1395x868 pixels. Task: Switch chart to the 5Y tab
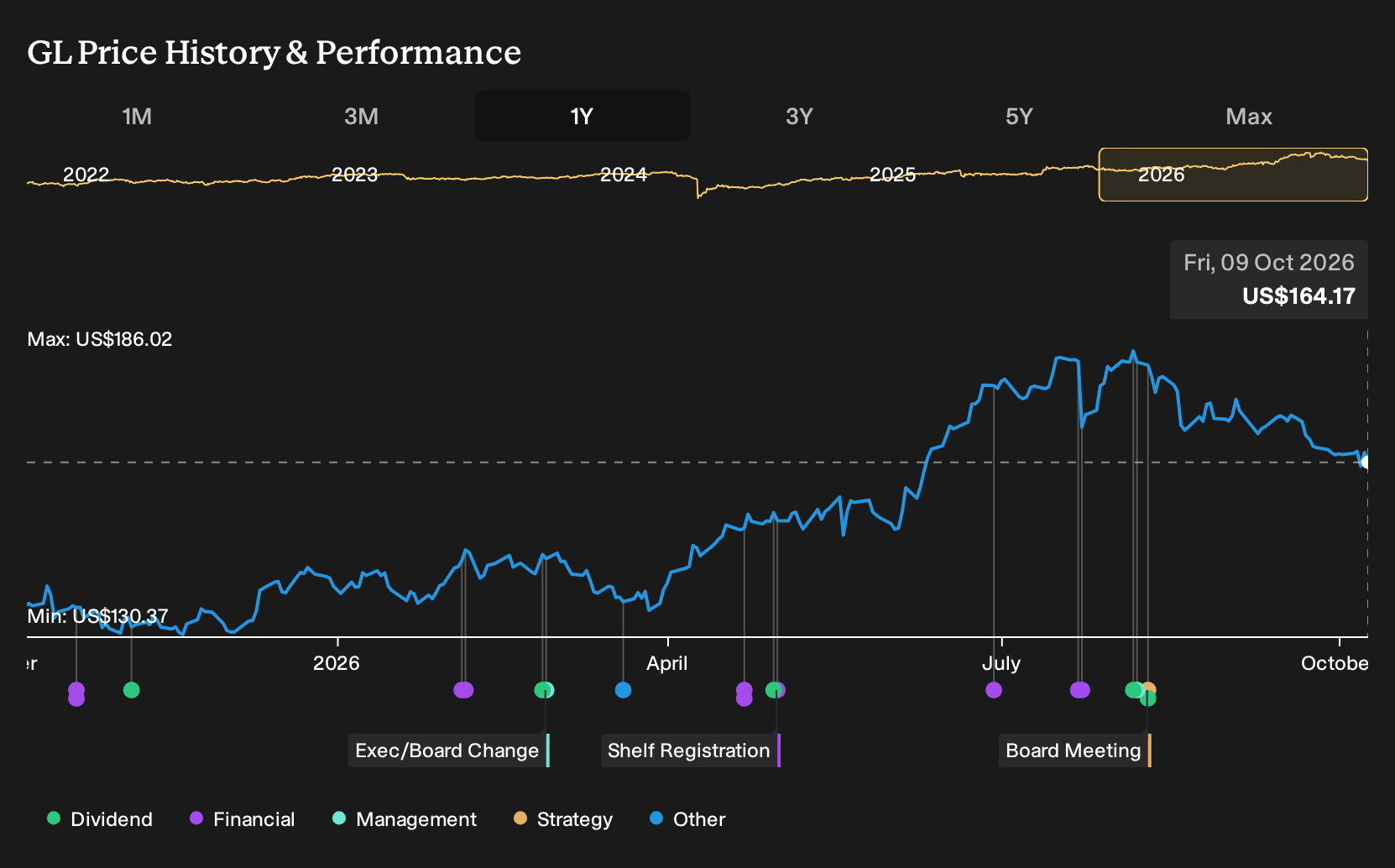point(1019,116)
